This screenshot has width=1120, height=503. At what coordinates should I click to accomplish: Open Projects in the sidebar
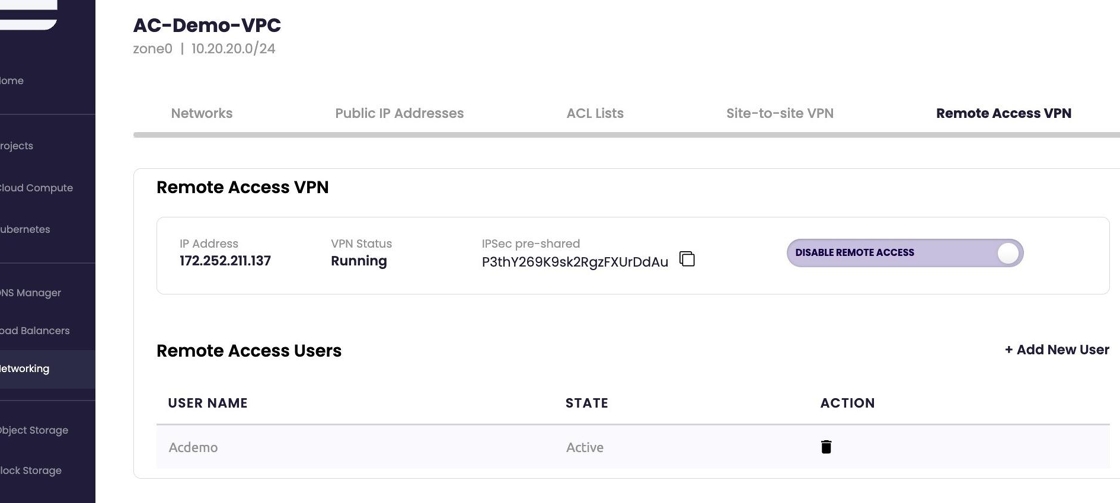click(x=18, y=146)
